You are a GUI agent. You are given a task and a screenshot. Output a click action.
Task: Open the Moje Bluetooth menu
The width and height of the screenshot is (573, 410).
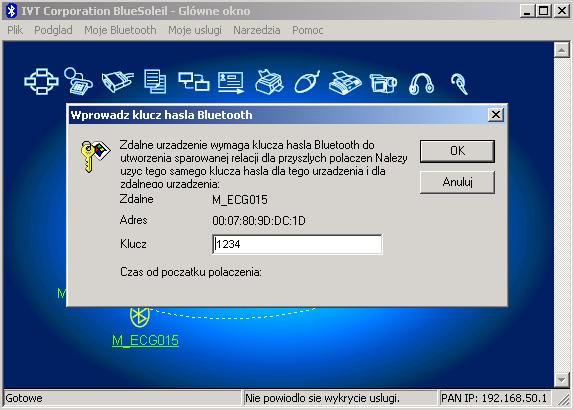click(x=120, y=30)
